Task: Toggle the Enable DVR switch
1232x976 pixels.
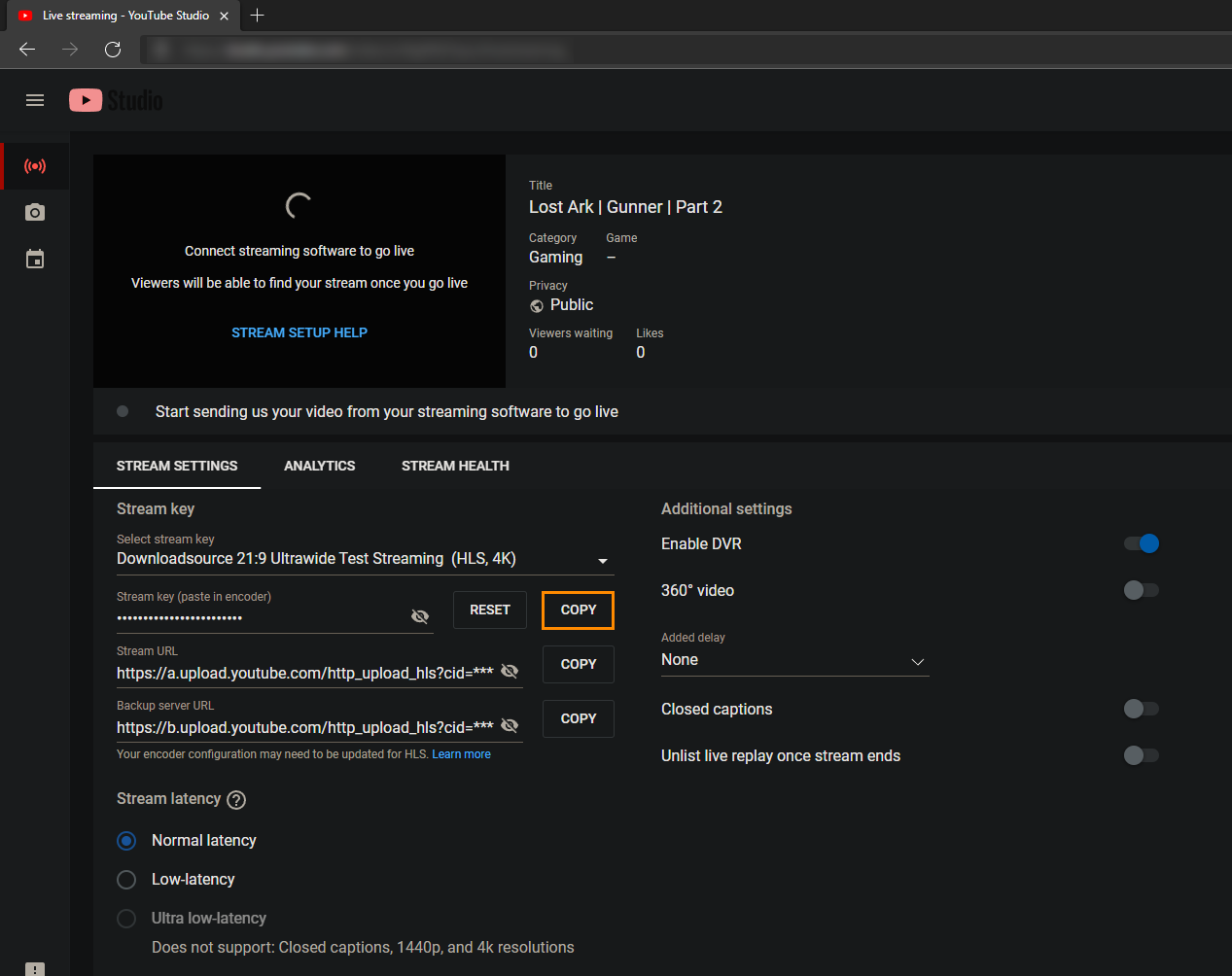Action: (1142, 543)
